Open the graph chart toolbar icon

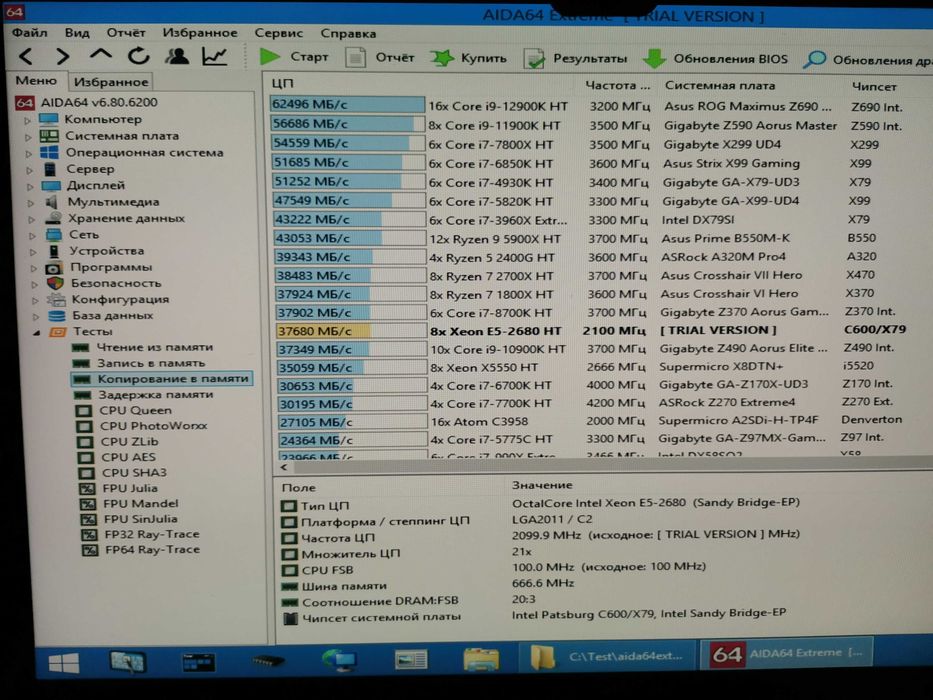[215, 57]
